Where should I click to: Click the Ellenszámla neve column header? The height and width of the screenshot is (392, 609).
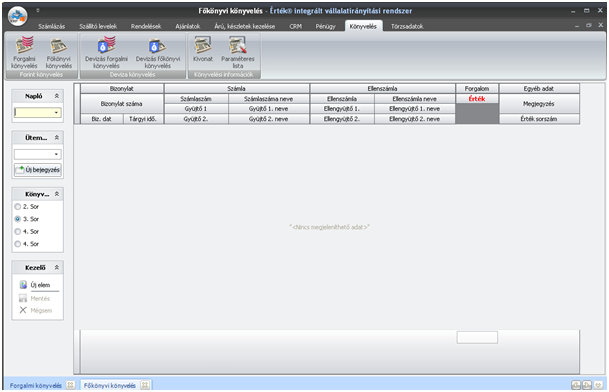point(414,99)
